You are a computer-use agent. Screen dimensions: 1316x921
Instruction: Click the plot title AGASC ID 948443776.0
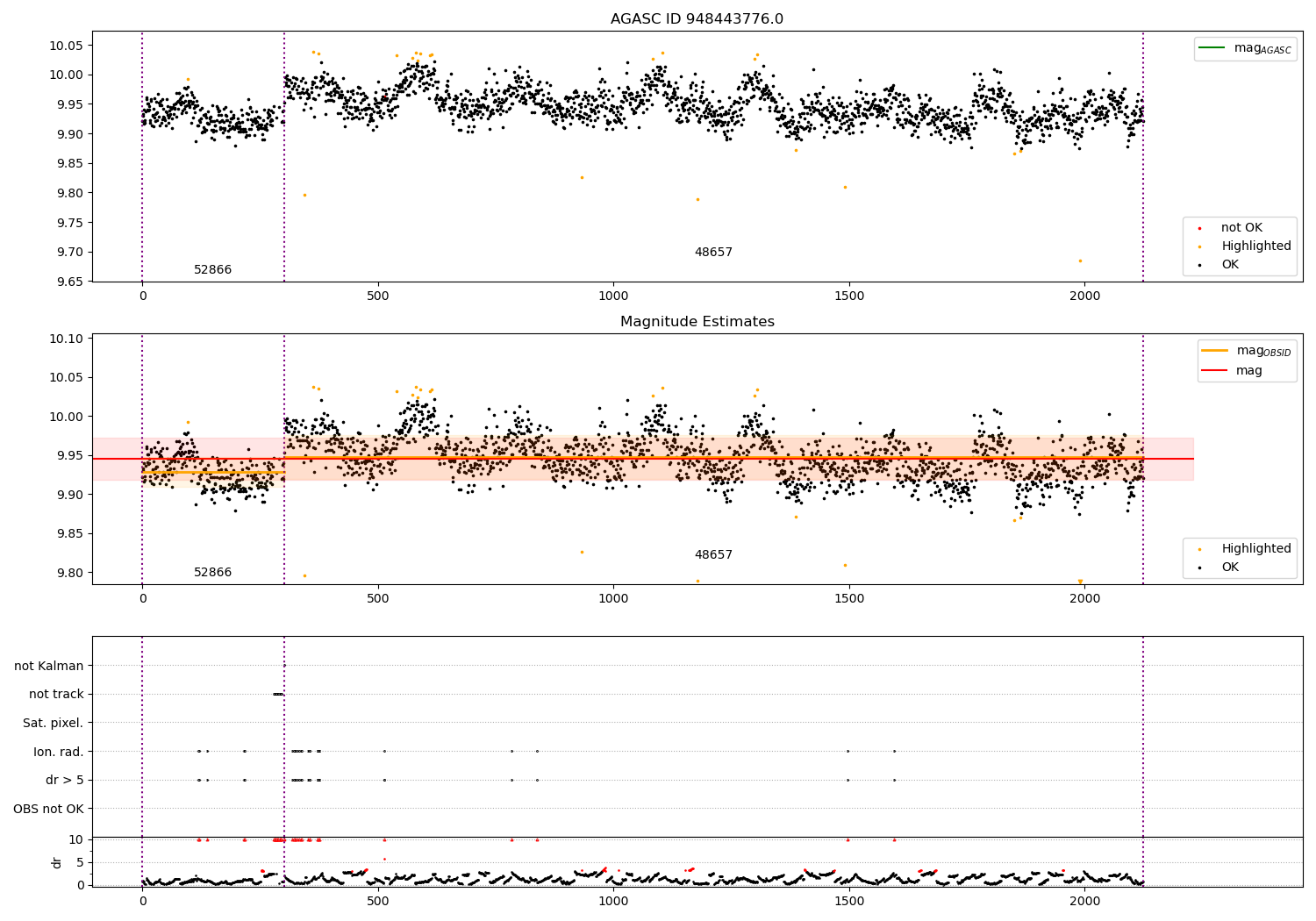[697, 19]
